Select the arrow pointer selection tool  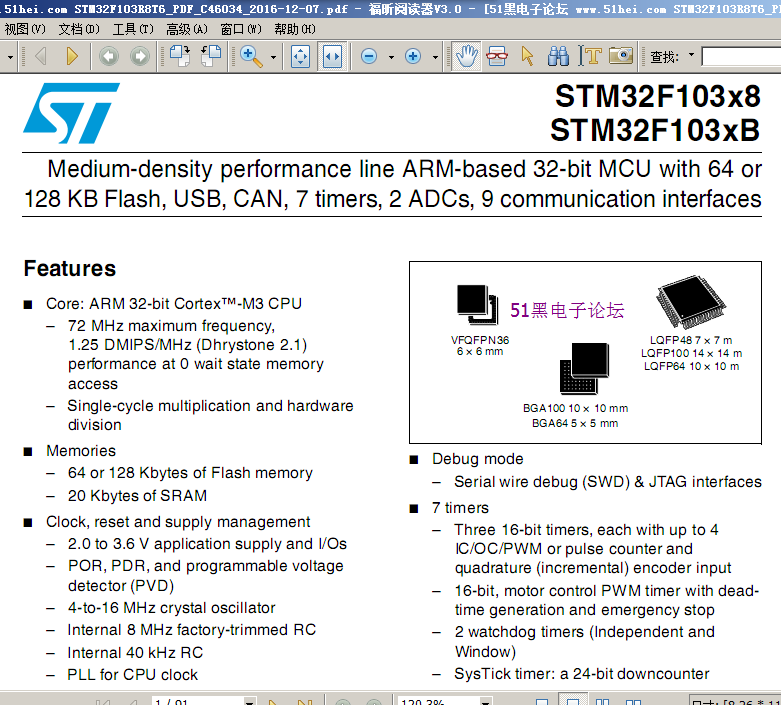pos(527,56)
